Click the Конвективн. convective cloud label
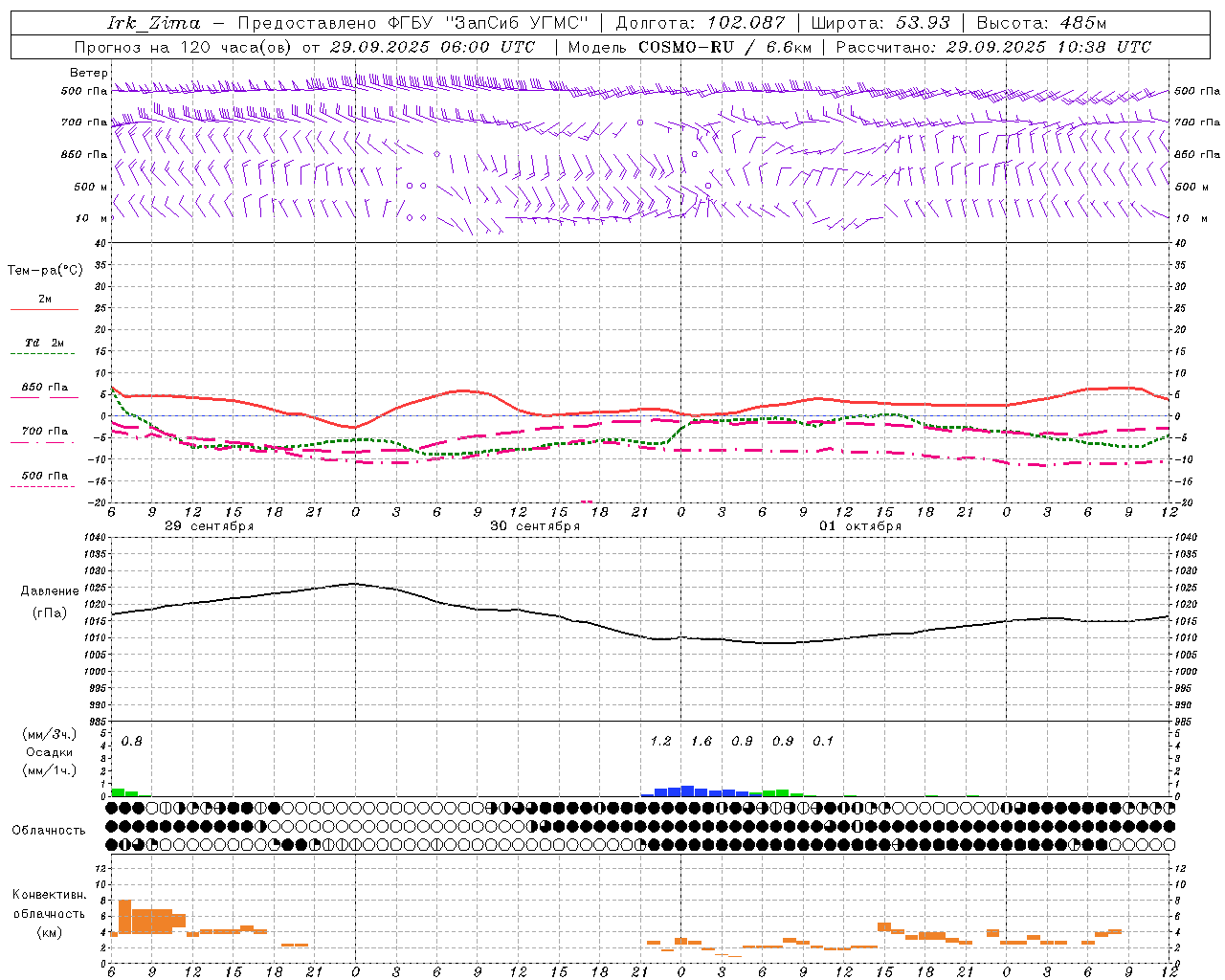The width and height of the screenshot is (1225, 980). pos(49,895)
